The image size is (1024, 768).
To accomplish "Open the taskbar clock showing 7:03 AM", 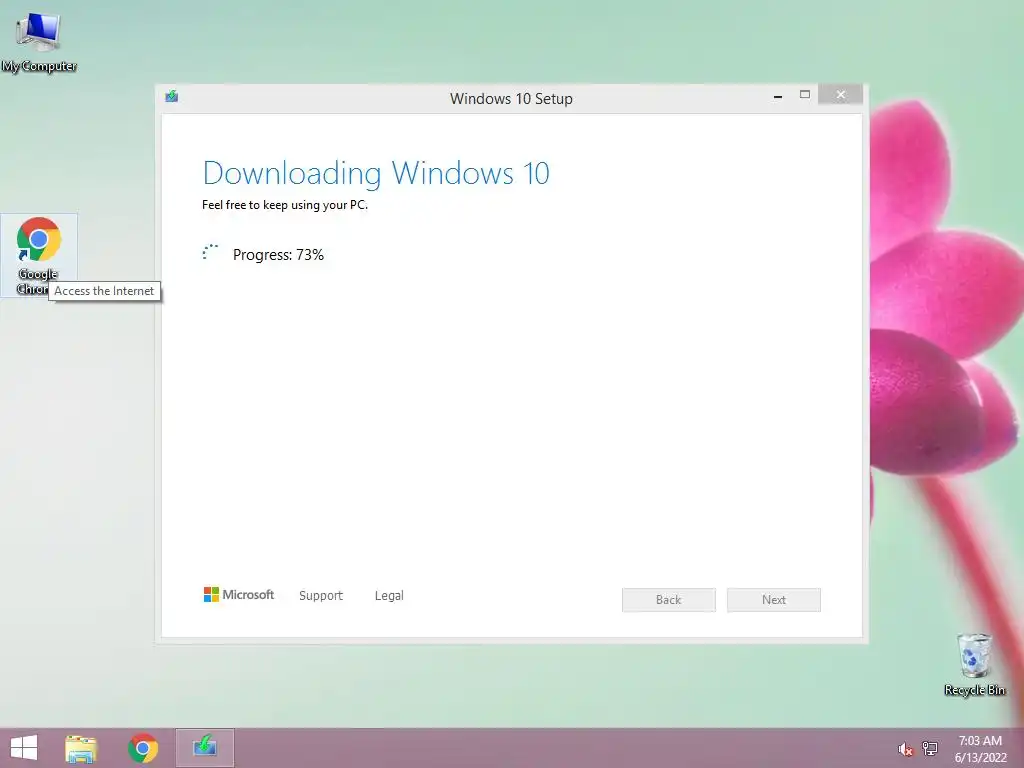I will click(980, 749).
